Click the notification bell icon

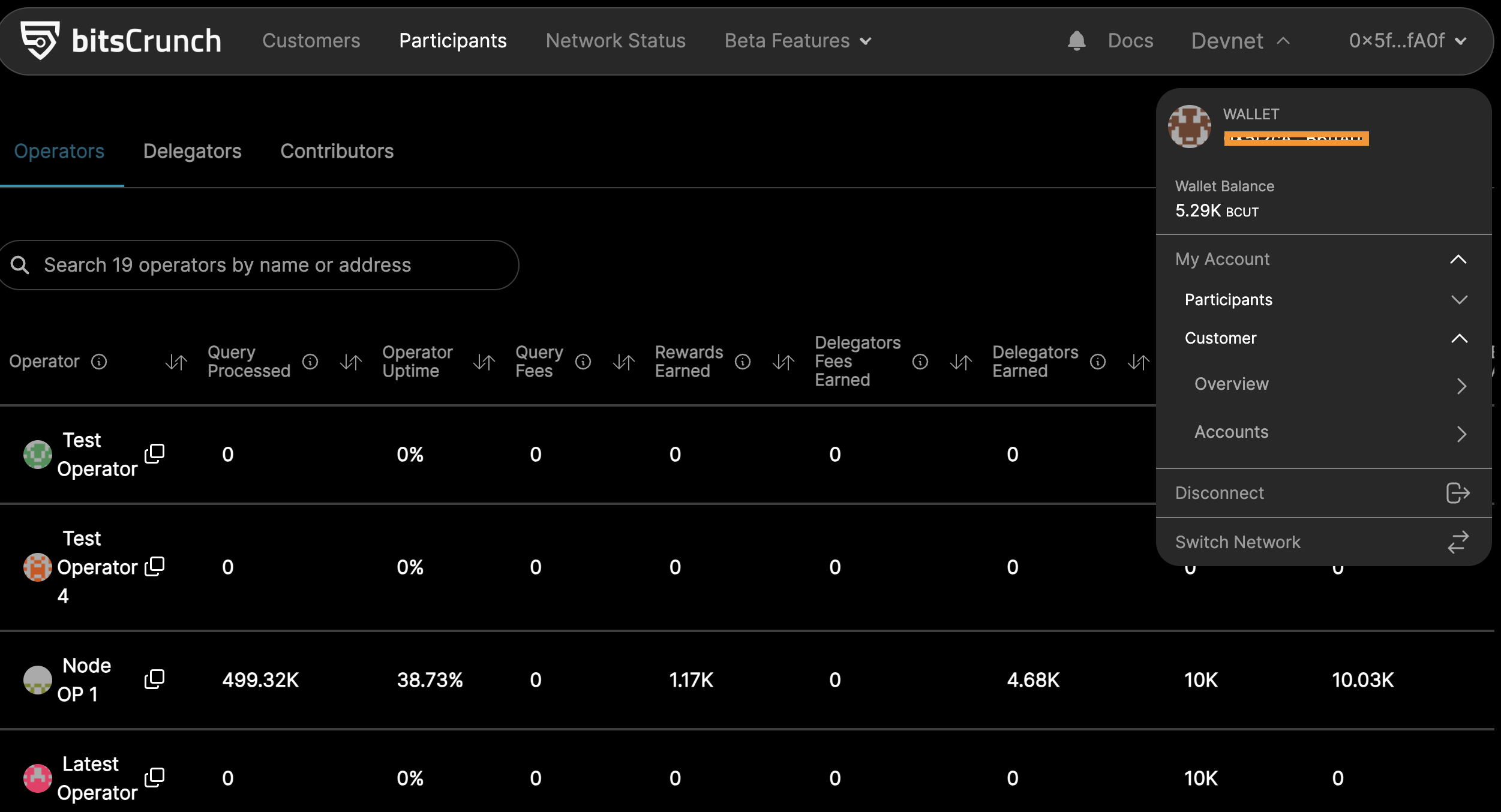[x=1076, y=41]
